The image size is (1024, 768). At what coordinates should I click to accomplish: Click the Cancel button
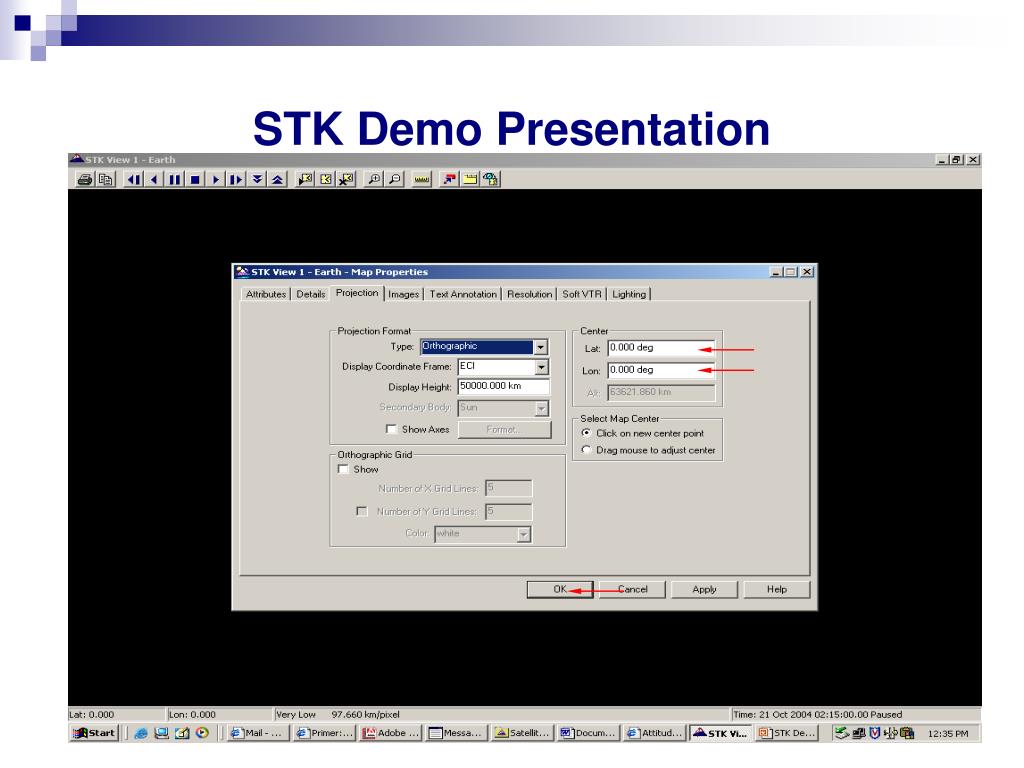tap(632, 589)
